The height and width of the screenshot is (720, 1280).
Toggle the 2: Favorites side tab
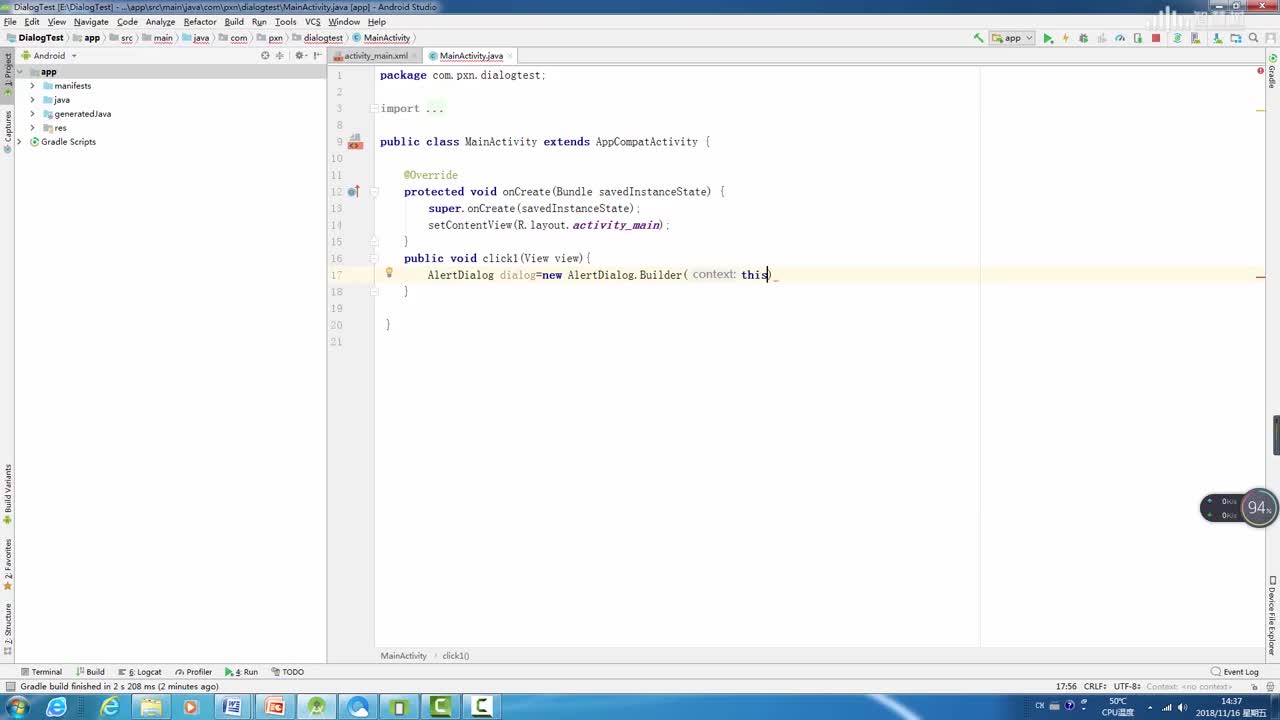[x=7, y=565]
